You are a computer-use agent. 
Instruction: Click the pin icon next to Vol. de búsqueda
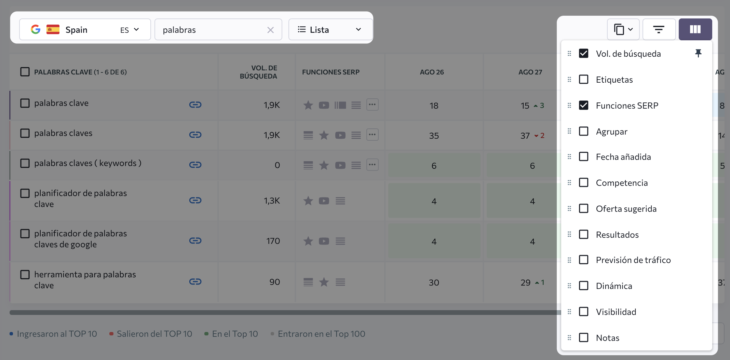coord(698,54)
